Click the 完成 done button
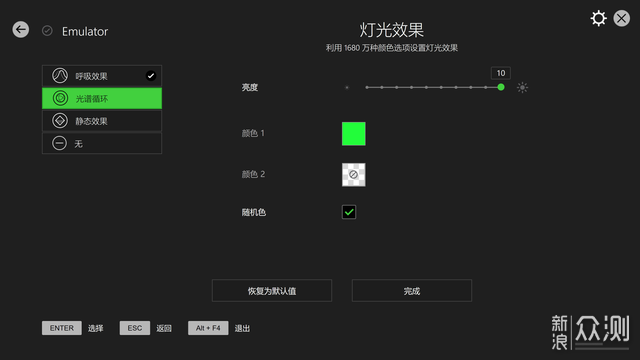Screen dimensions: 640x360 click(x=412, y=291)
